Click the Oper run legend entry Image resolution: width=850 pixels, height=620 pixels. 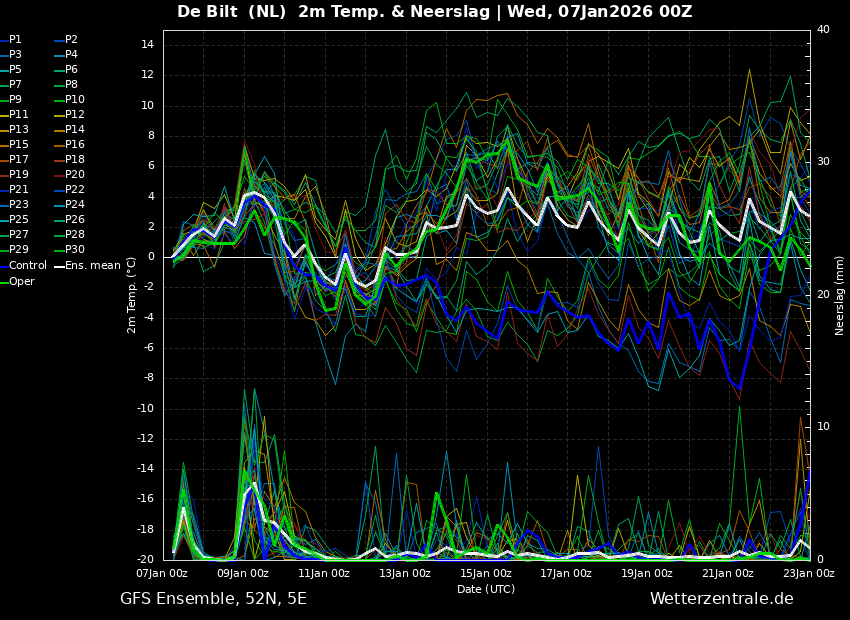pos(17,281)
